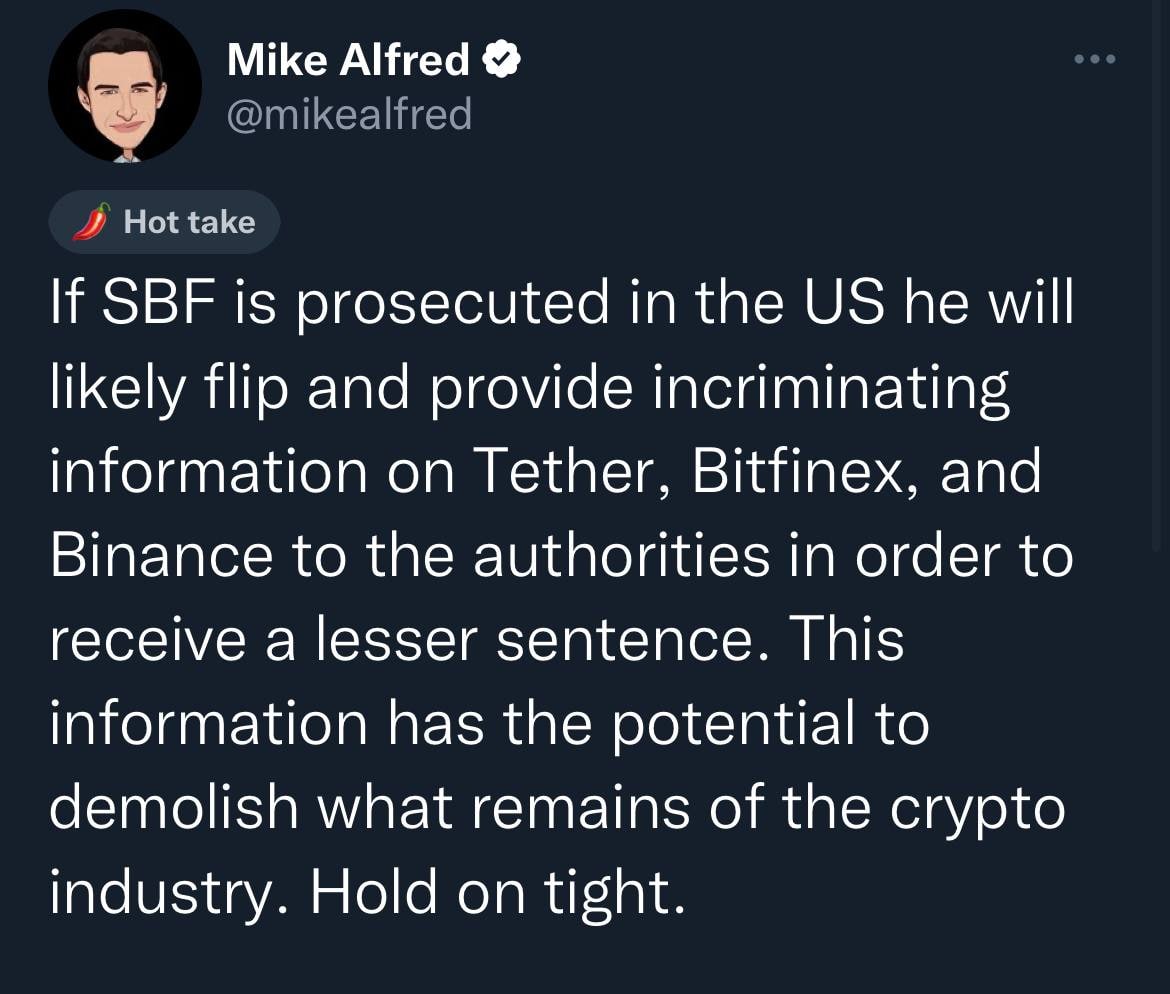Click the Mike Alfred display name
The height and width of the screenshot is (994, 1170).
[x=347, y=61]
